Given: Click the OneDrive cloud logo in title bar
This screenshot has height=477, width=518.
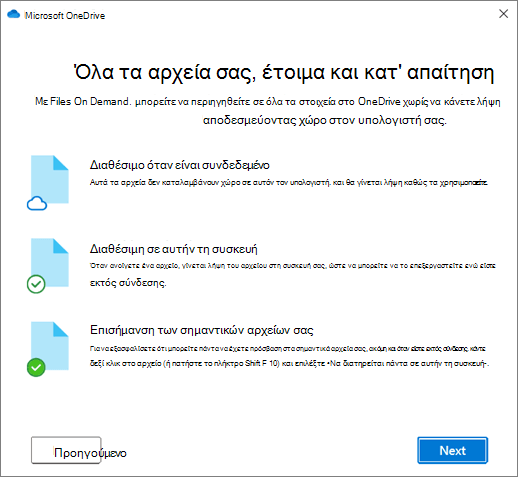Looking at the screenshot, I should tap(14, 14).
